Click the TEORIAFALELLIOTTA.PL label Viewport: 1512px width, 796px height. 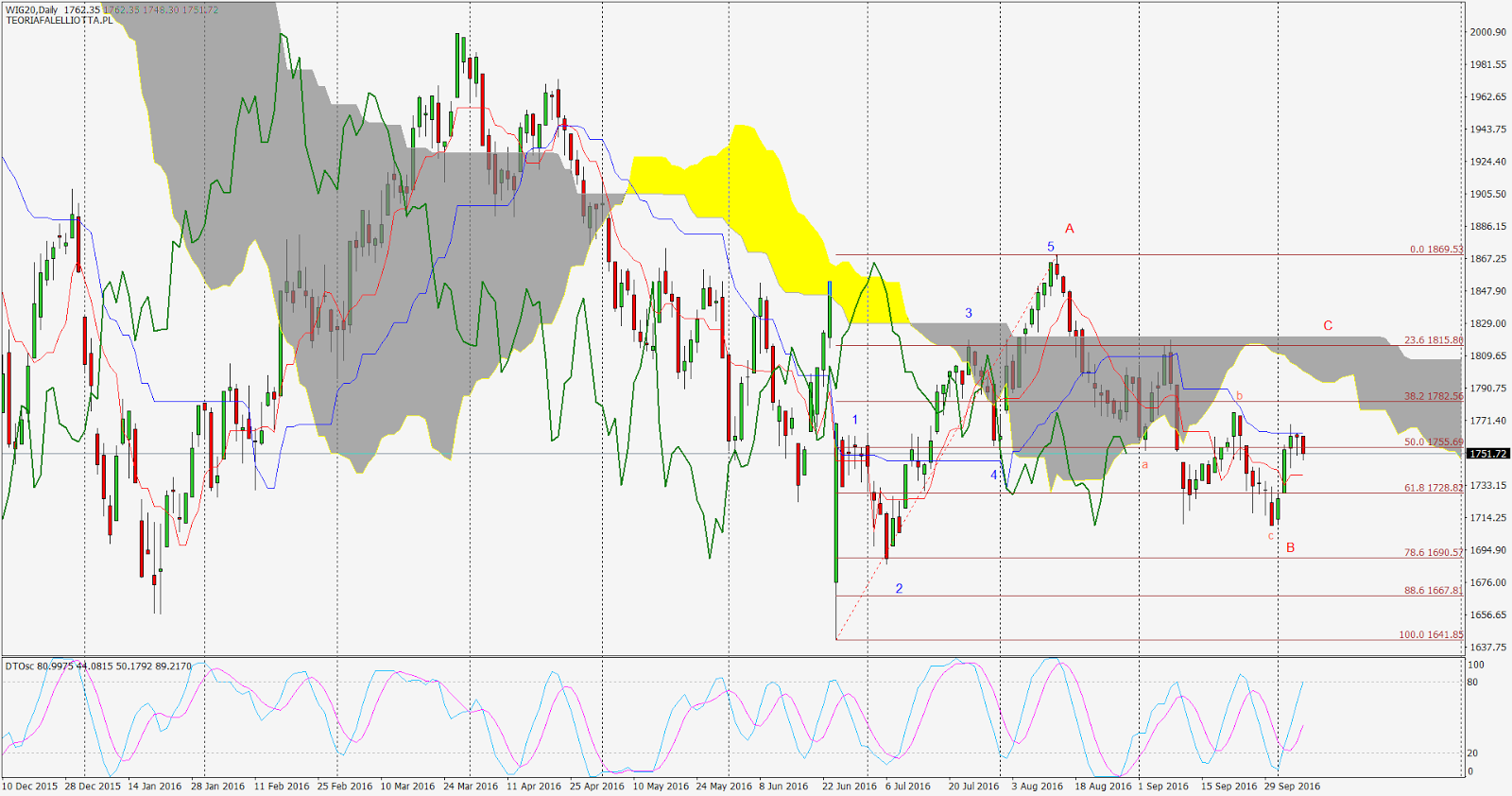pyautogui.click(x=59, y=20)
